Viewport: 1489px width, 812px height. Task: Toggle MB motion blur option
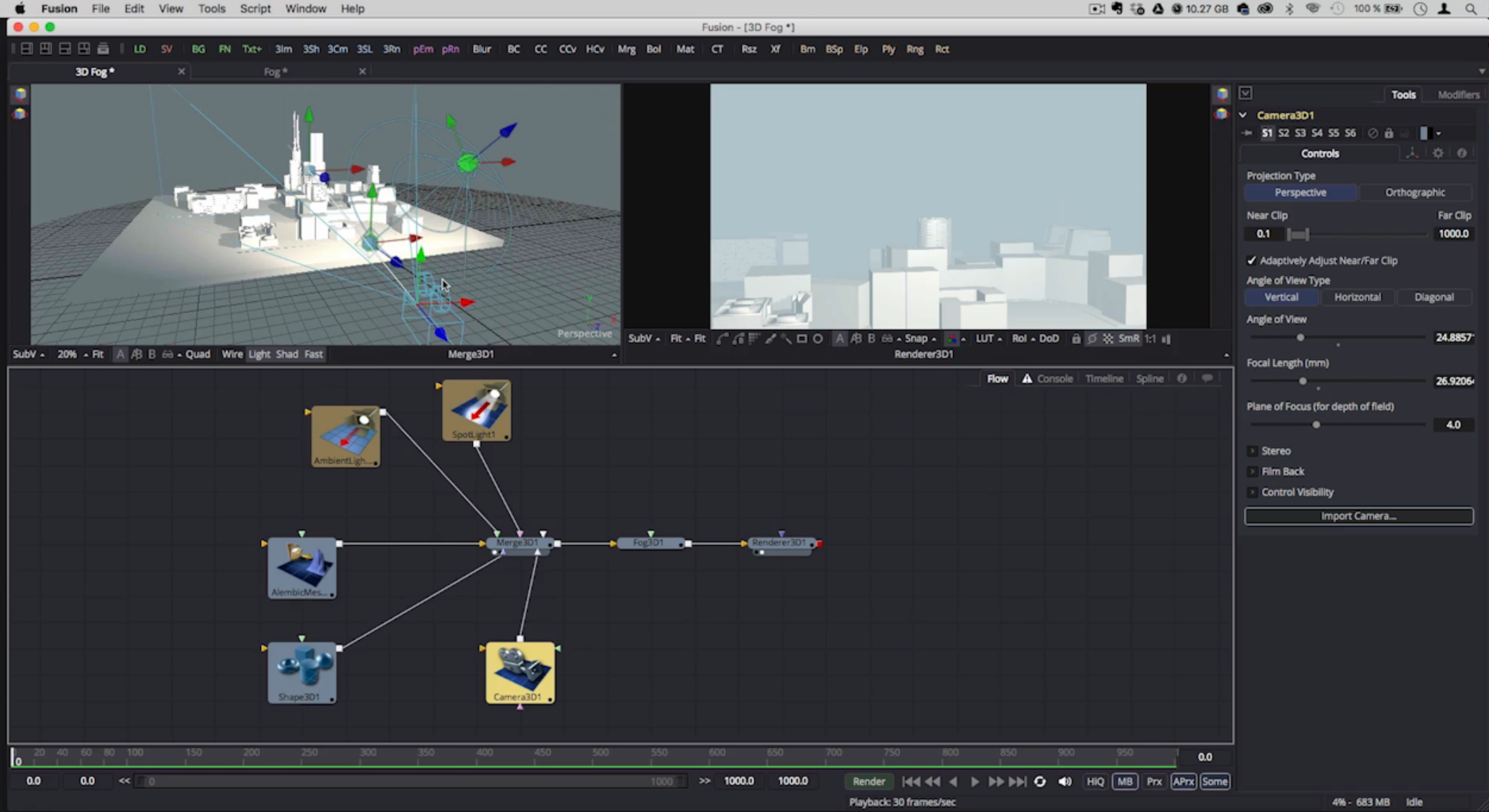1126,781
